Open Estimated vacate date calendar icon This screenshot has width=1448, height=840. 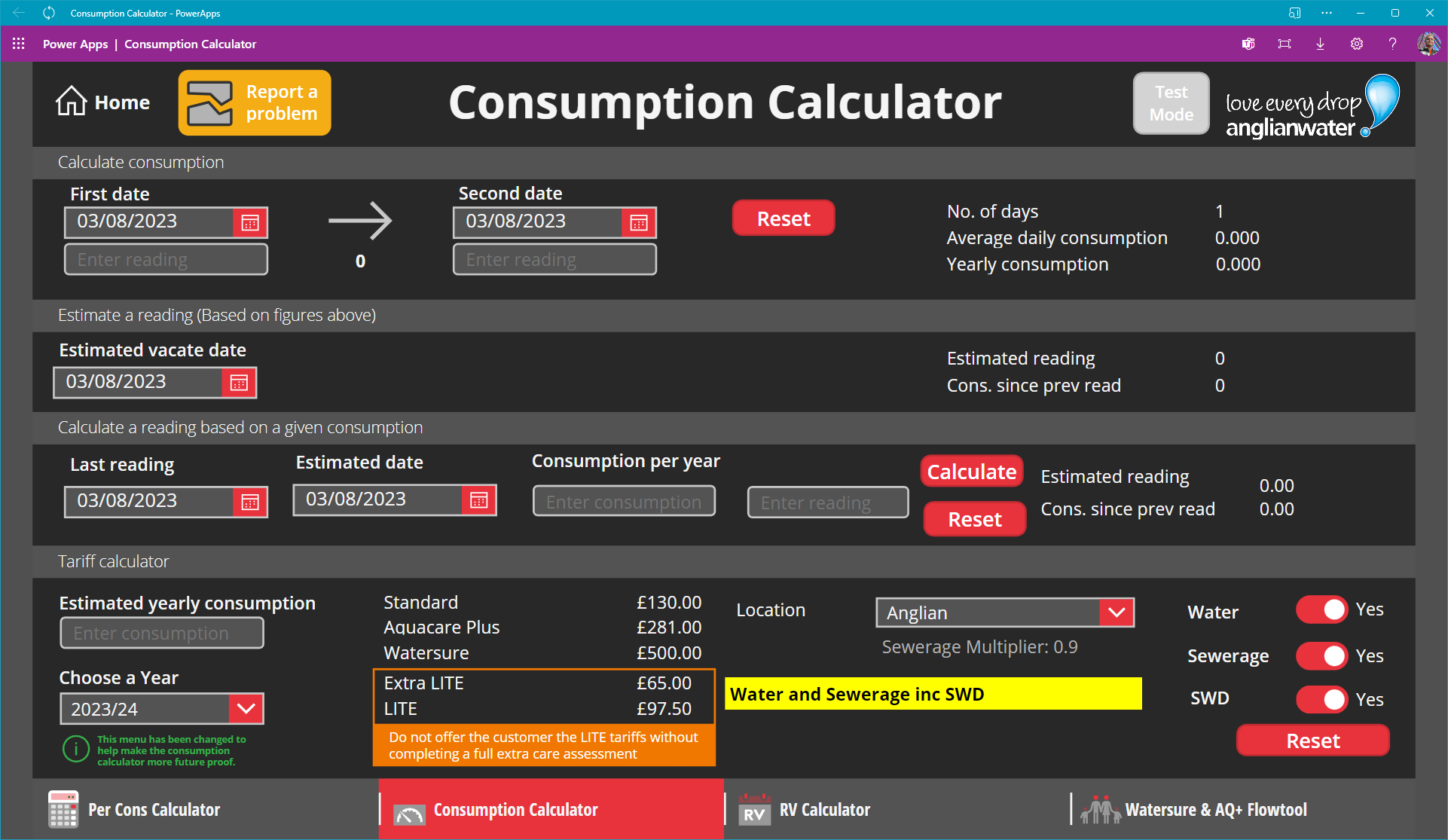(239, 383)
